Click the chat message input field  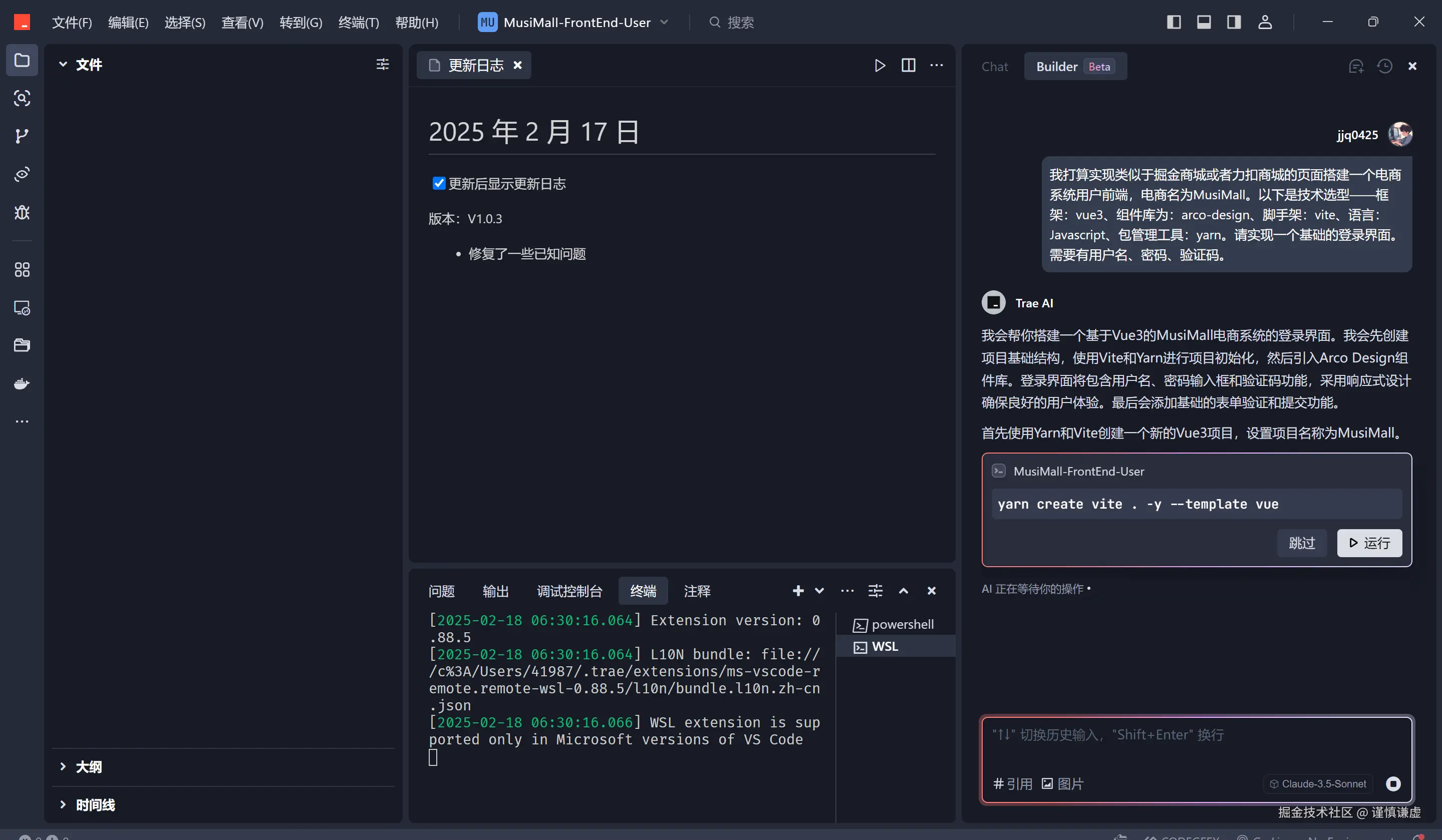point(1196,743)
